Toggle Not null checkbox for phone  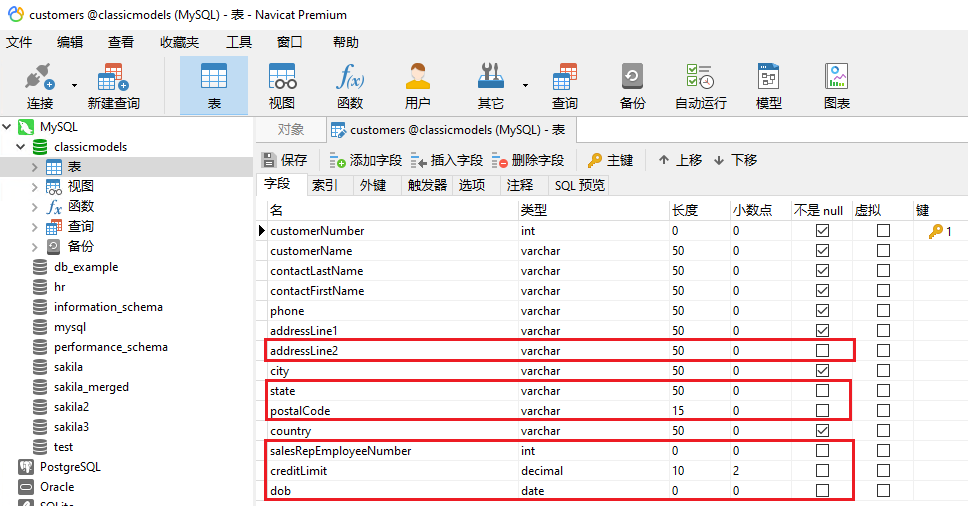(822, 310)
